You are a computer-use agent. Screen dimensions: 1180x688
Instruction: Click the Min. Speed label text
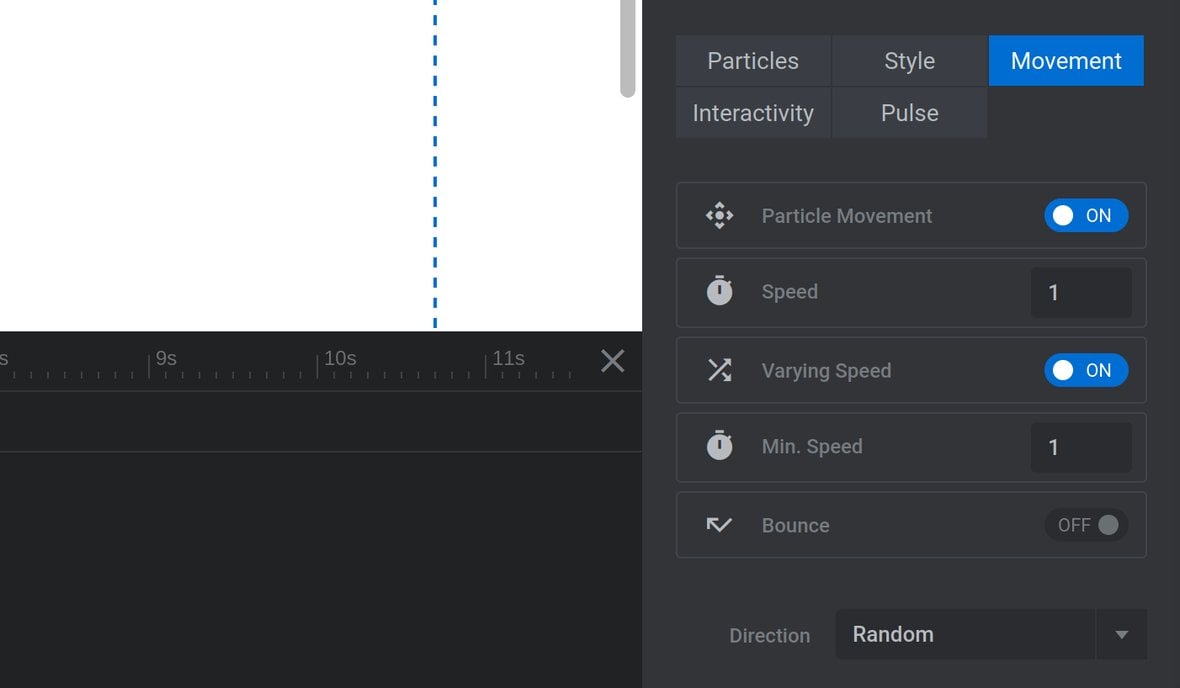coord(812,446)
